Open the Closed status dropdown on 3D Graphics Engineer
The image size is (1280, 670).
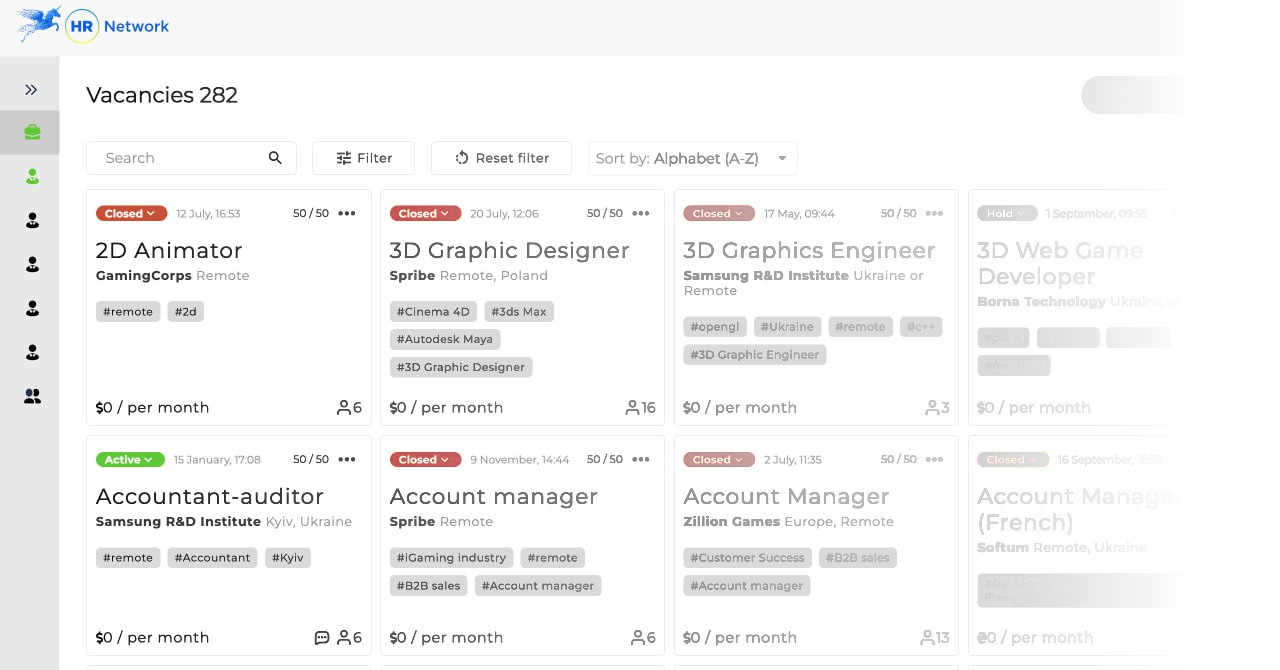click(719, 213)
